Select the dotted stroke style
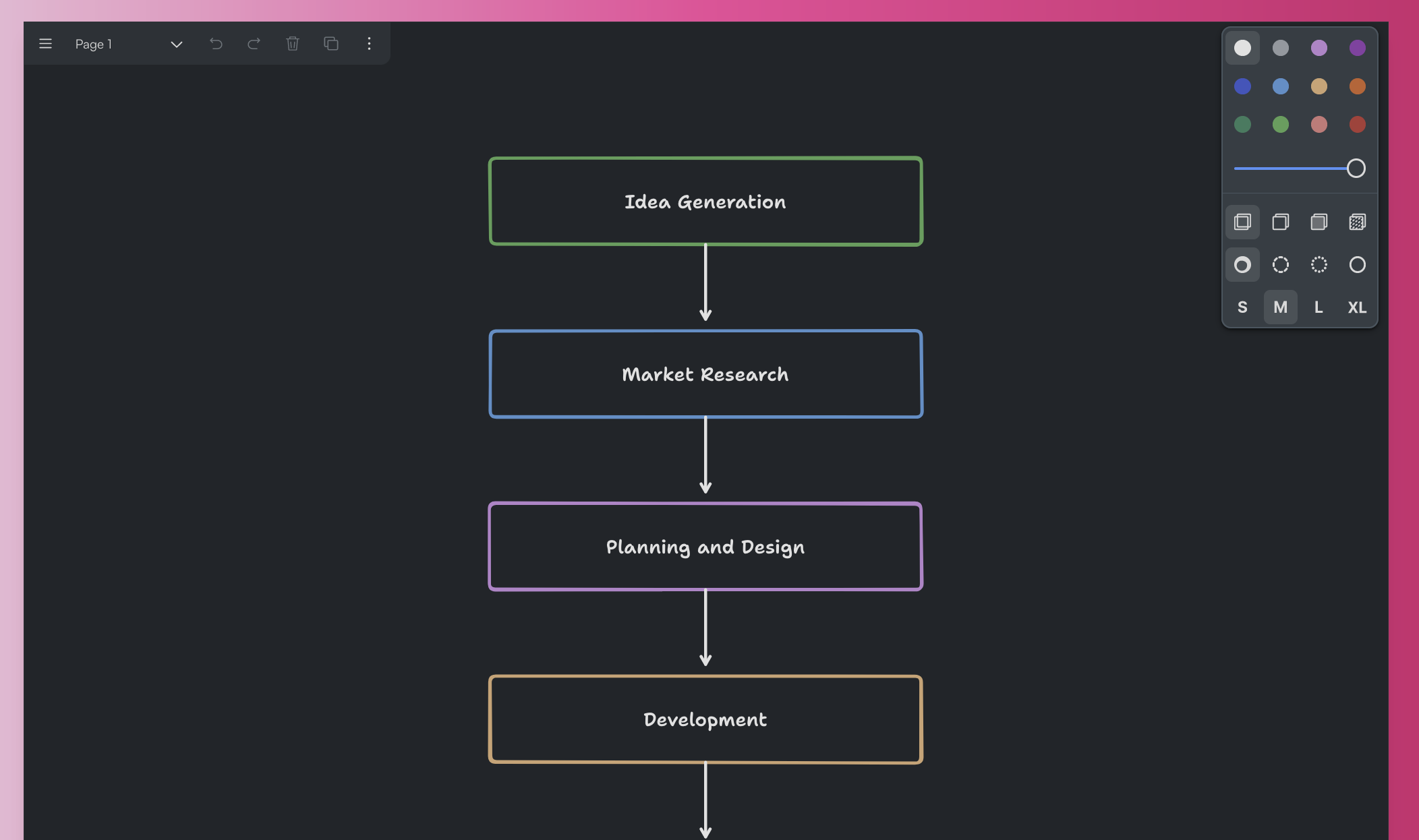 (1319, 264)
